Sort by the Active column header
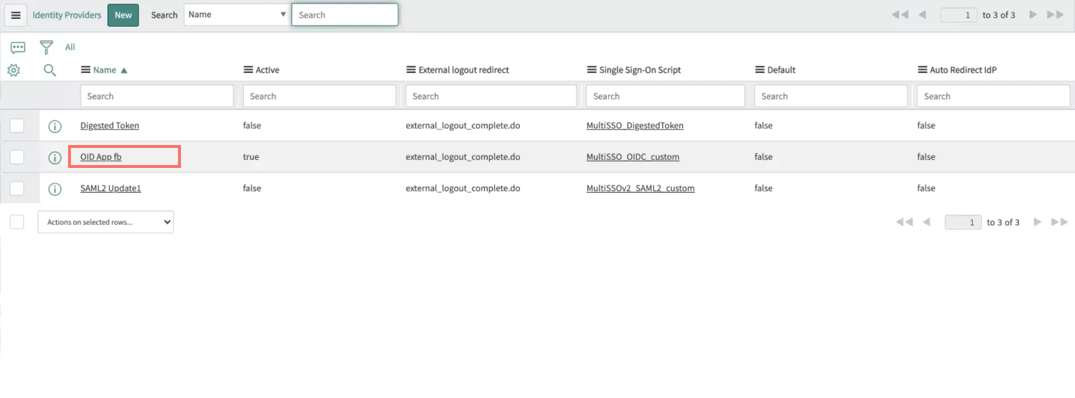This screenshot has height=398, width=1075. tap(267, 70)
